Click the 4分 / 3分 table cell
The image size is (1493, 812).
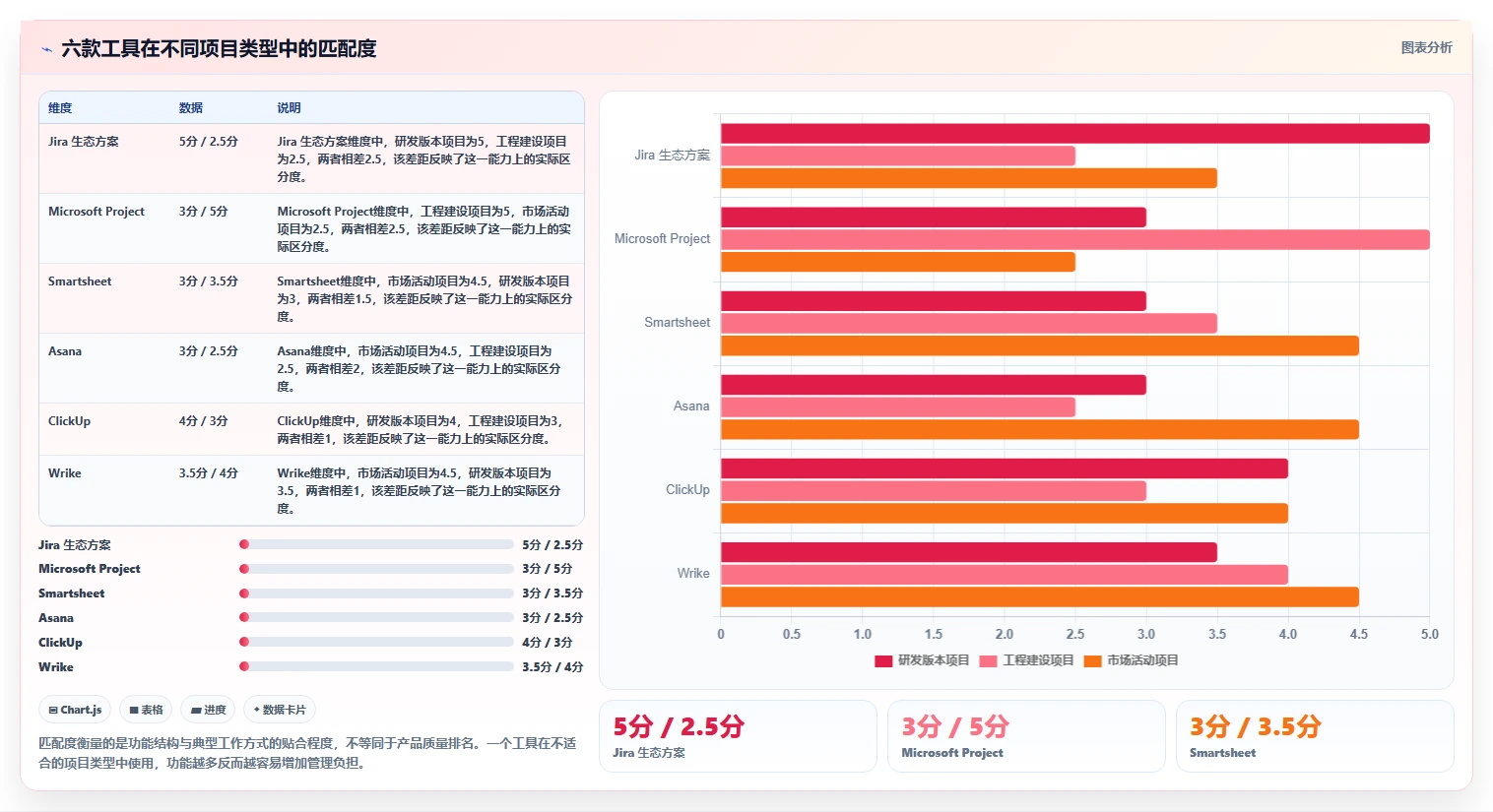(x=203, y=421)
